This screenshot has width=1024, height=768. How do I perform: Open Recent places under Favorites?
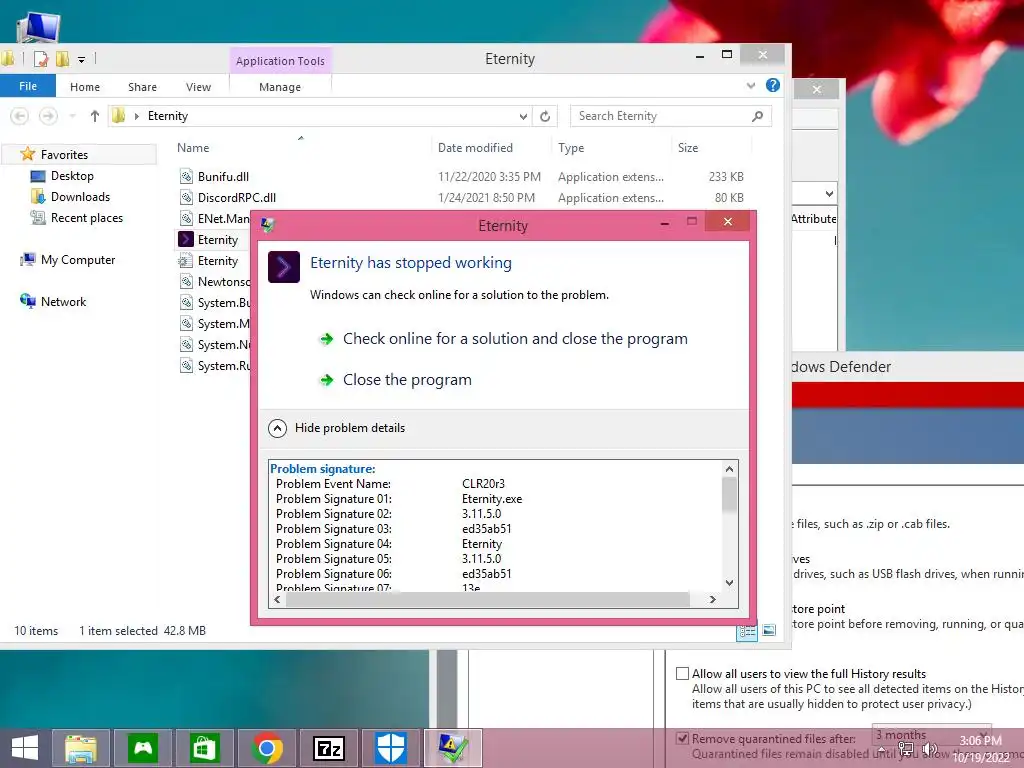pyautogui.click(x=87, y=217)
